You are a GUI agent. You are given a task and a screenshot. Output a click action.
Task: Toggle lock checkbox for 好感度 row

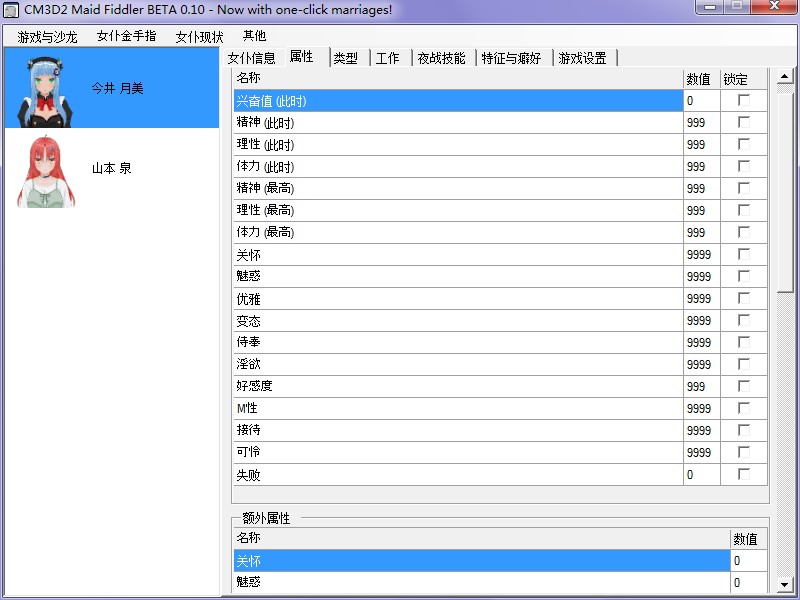(744, 386)
